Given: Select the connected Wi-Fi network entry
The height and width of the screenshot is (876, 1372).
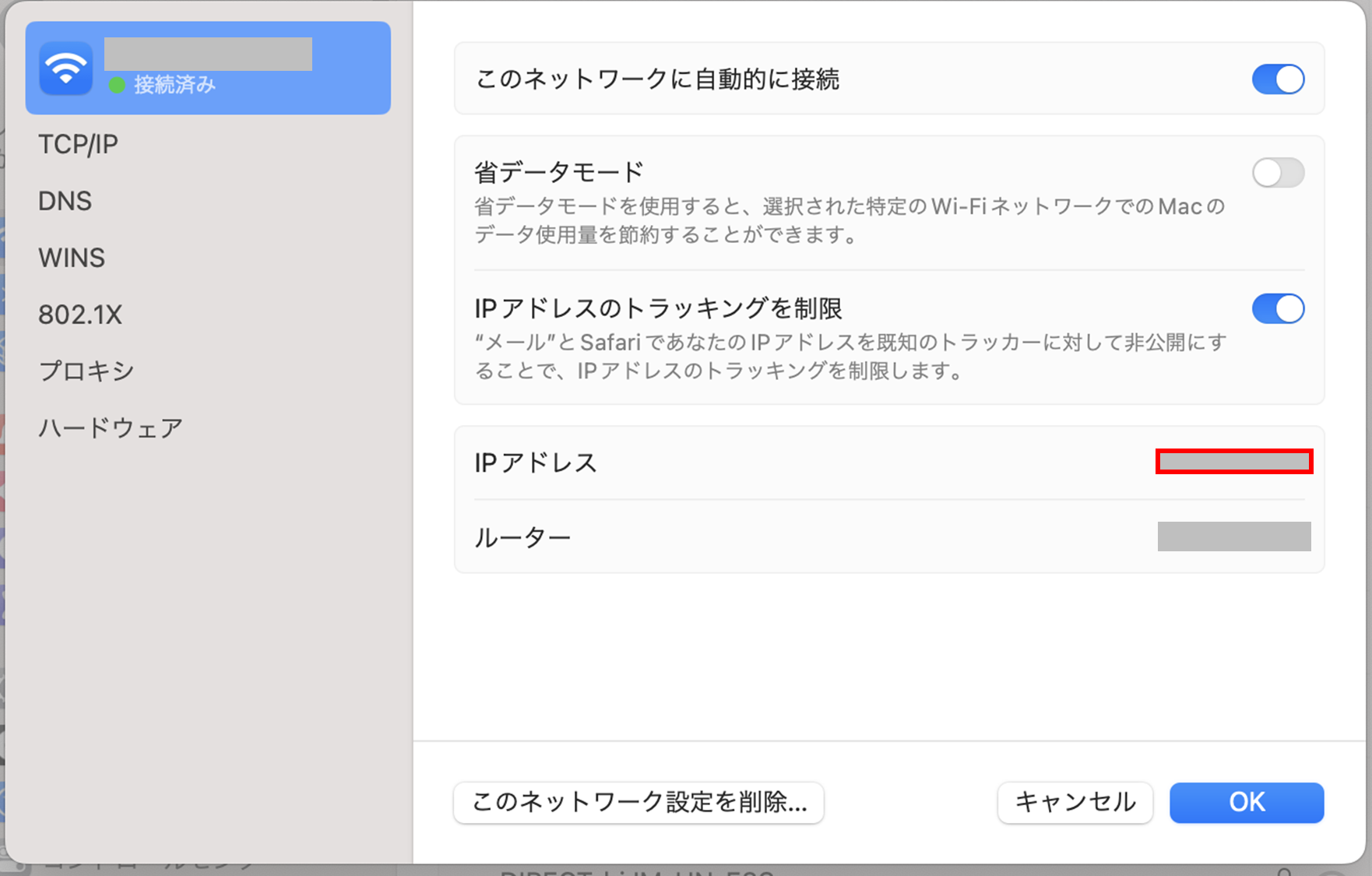Looking at the screenshot, I should coord(208,68).
